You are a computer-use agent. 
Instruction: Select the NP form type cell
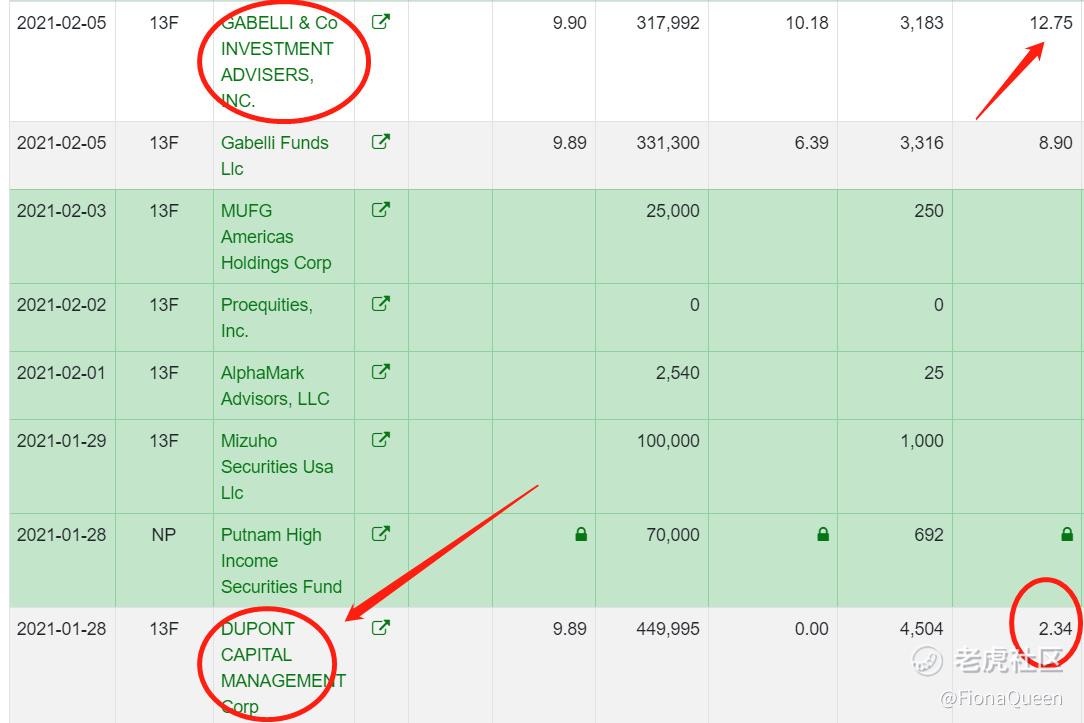(x=164, y=534)
